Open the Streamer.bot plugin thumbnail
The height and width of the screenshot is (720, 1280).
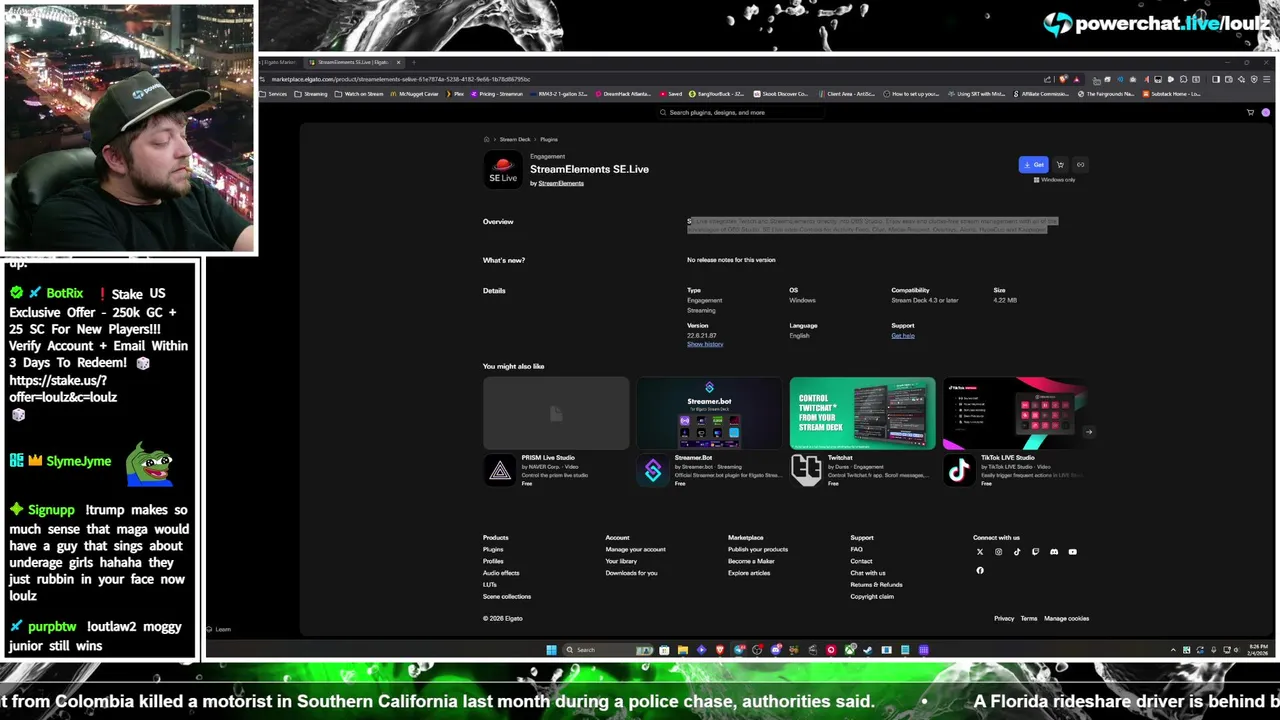pyautogui.click(x=709, y=413)
